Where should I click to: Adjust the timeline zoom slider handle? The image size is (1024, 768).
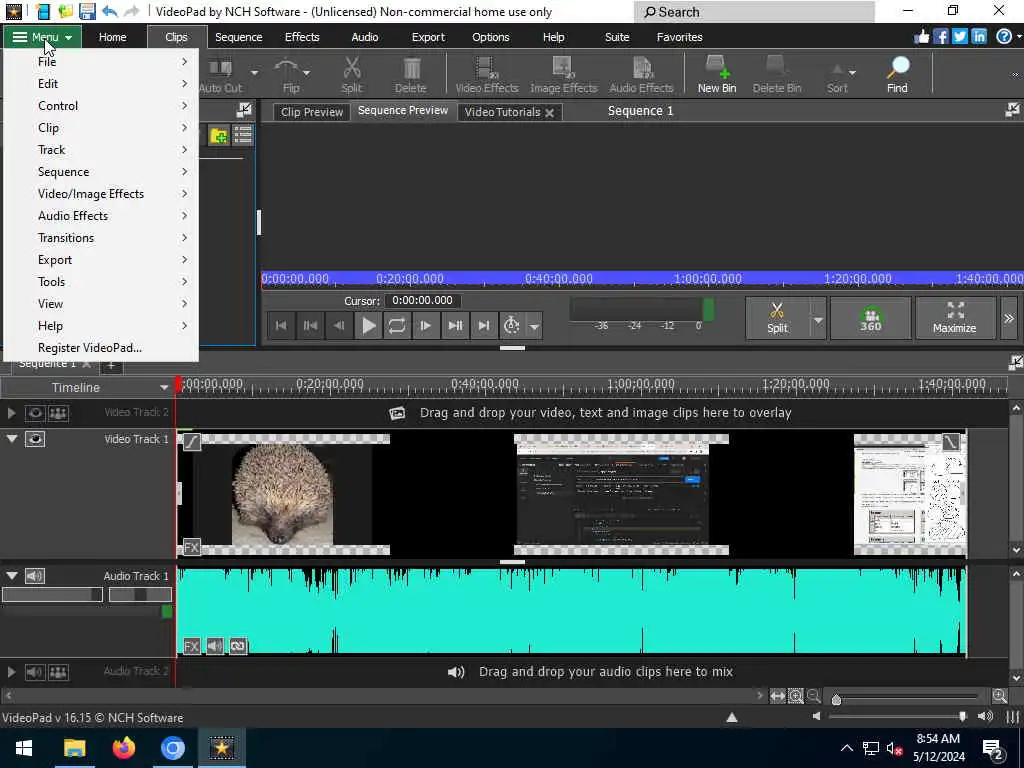(836, 699)
